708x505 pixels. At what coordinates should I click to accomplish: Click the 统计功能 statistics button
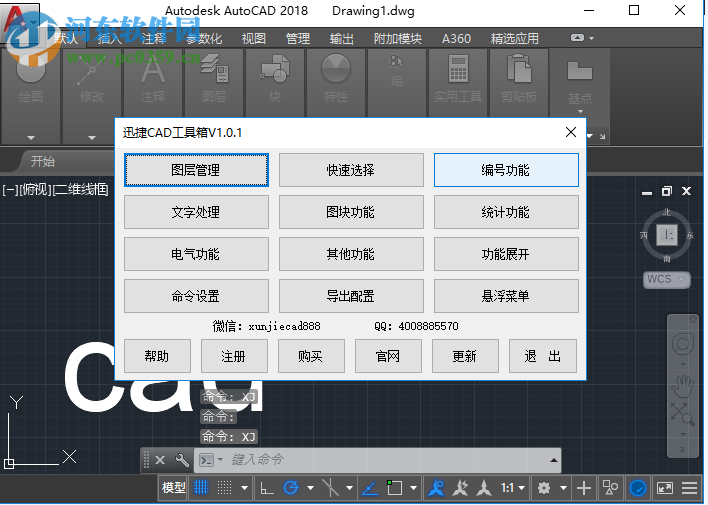click(506, 212)
